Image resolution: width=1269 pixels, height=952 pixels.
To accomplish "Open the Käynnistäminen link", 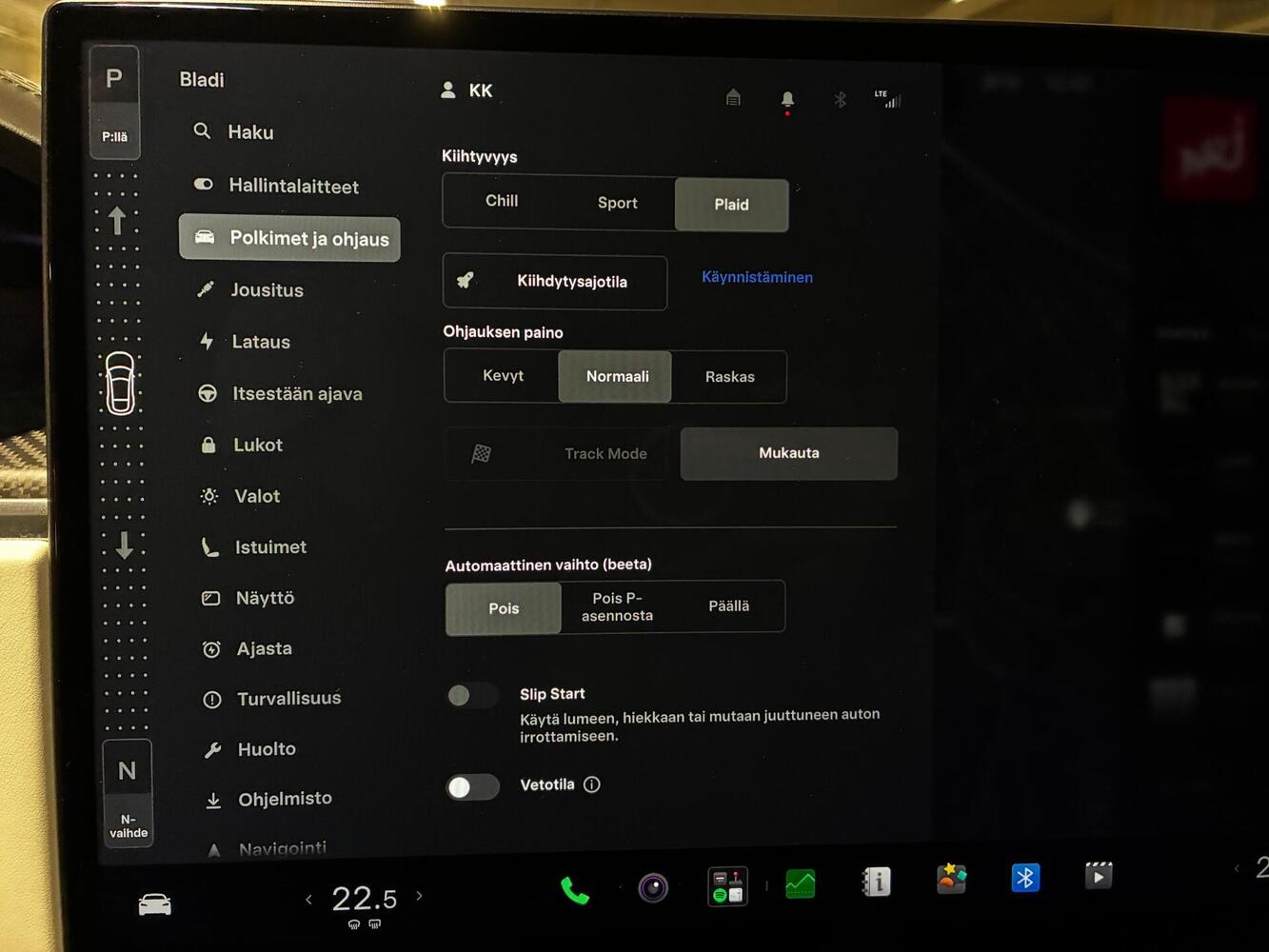I will click(x=757, y=277).
